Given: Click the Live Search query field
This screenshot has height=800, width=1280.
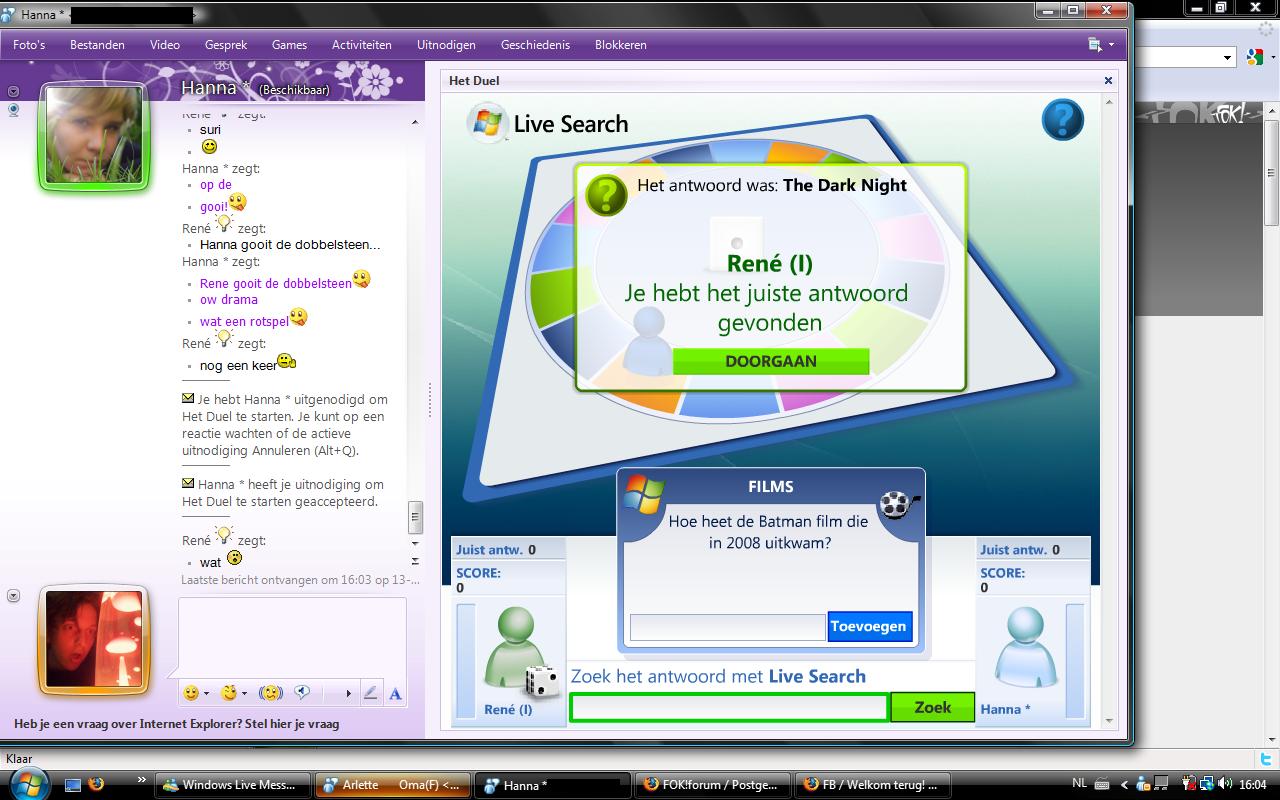Looking at the screenshot, I should [729, 707].
